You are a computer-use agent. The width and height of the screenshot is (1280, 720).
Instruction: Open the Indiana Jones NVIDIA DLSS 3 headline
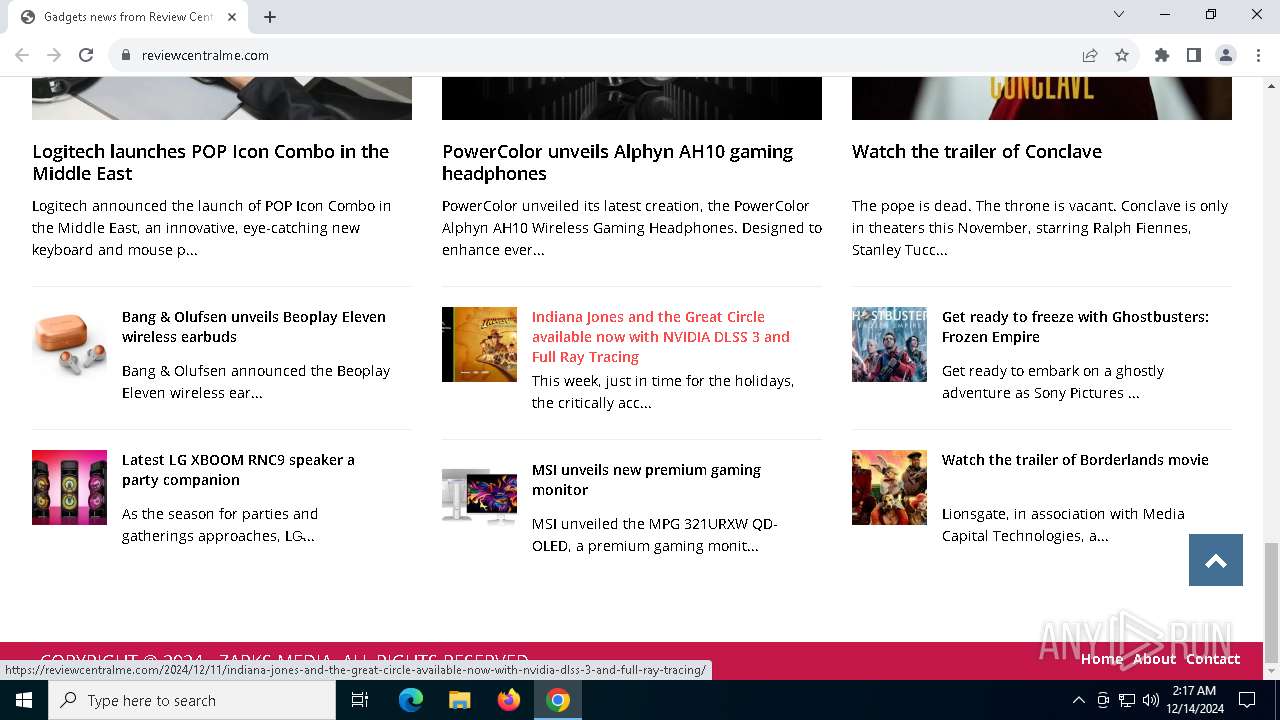tap(661, 336)
